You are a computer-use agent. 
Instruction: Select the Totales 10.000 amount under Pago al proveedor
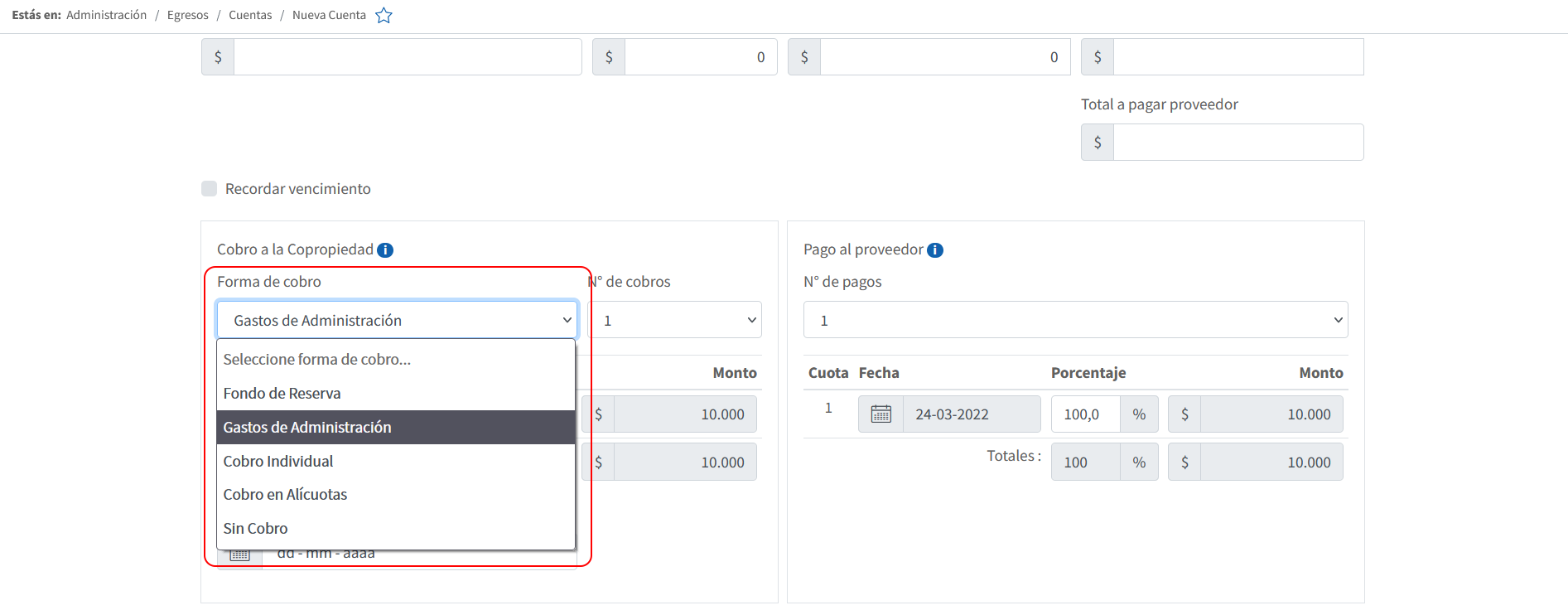coord(1271,462)
